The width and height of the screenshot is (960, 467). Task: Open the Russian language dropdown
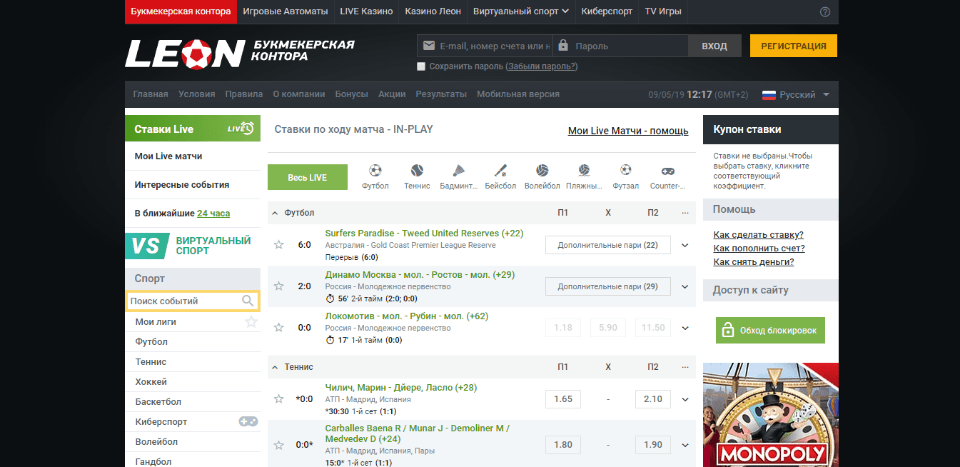[x=797, y=95]
